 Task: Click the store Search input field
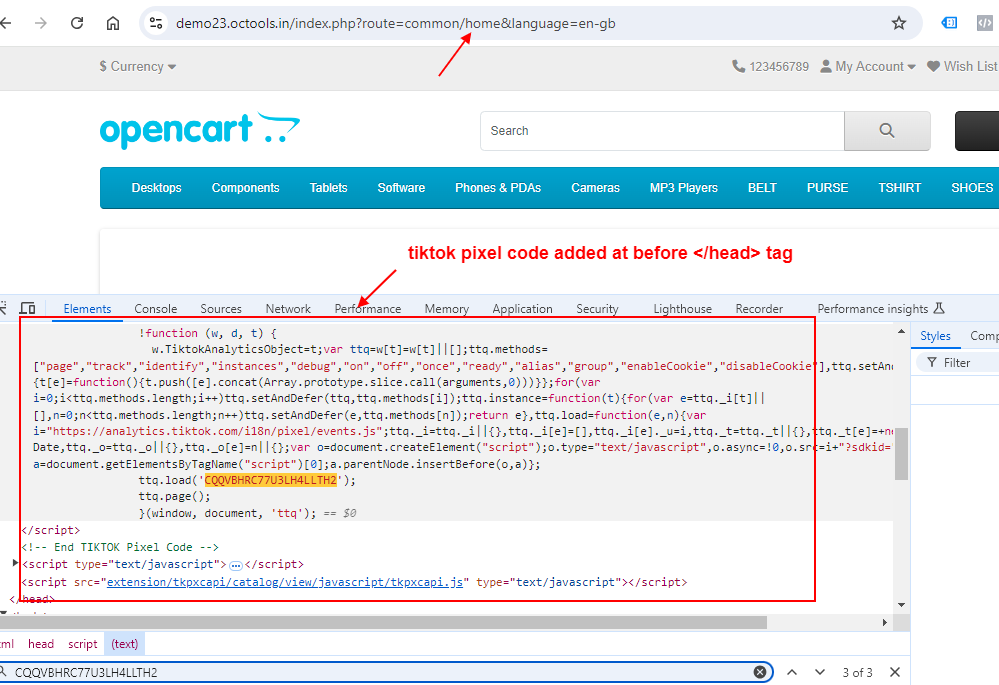coord(663,131)
